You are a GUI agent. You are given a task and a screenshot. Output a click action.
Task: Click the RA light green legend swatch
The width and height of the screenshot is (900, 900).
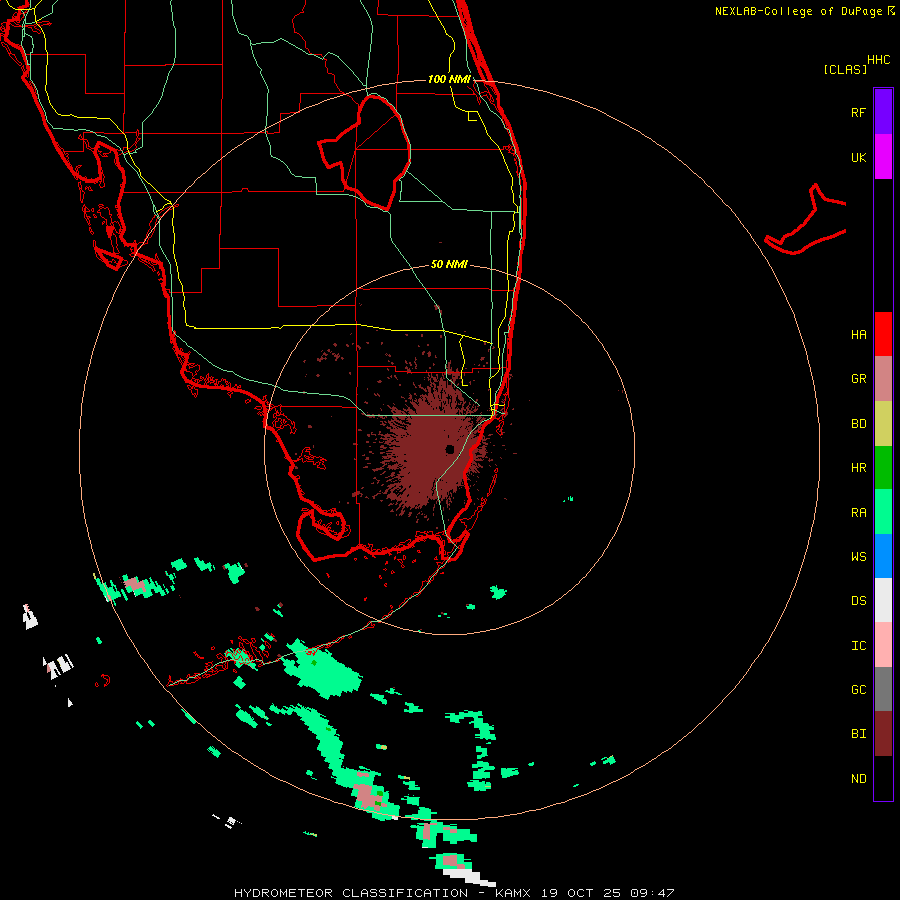(x=883, y=512)
